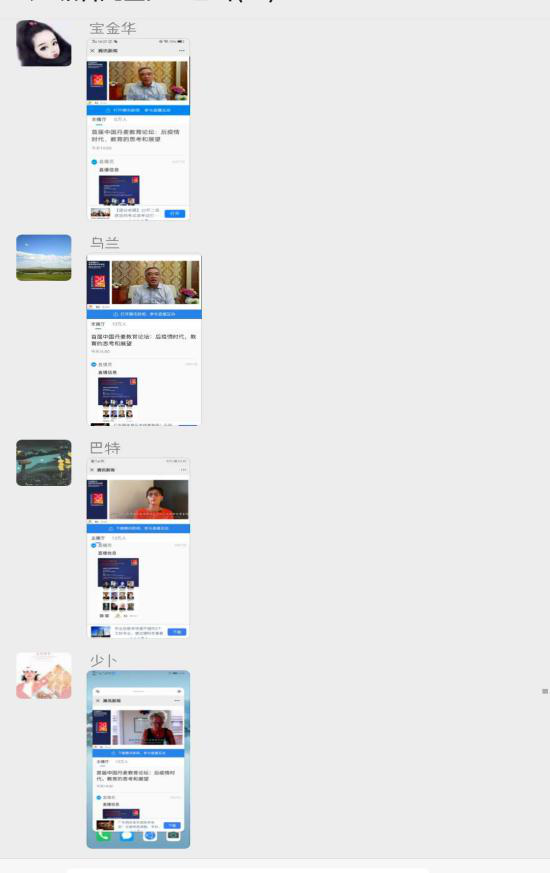Click blue banner bar in 乌兰's screenshot
Screen dimensions: 550x873
click(x=144, y=314)
